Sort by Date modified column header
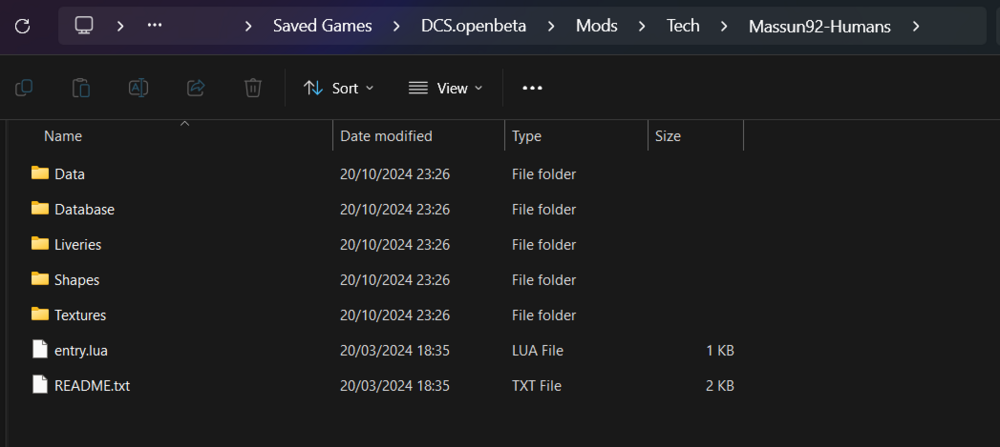This screenshot has height=447, width=1000. click(x=386, y=136)
